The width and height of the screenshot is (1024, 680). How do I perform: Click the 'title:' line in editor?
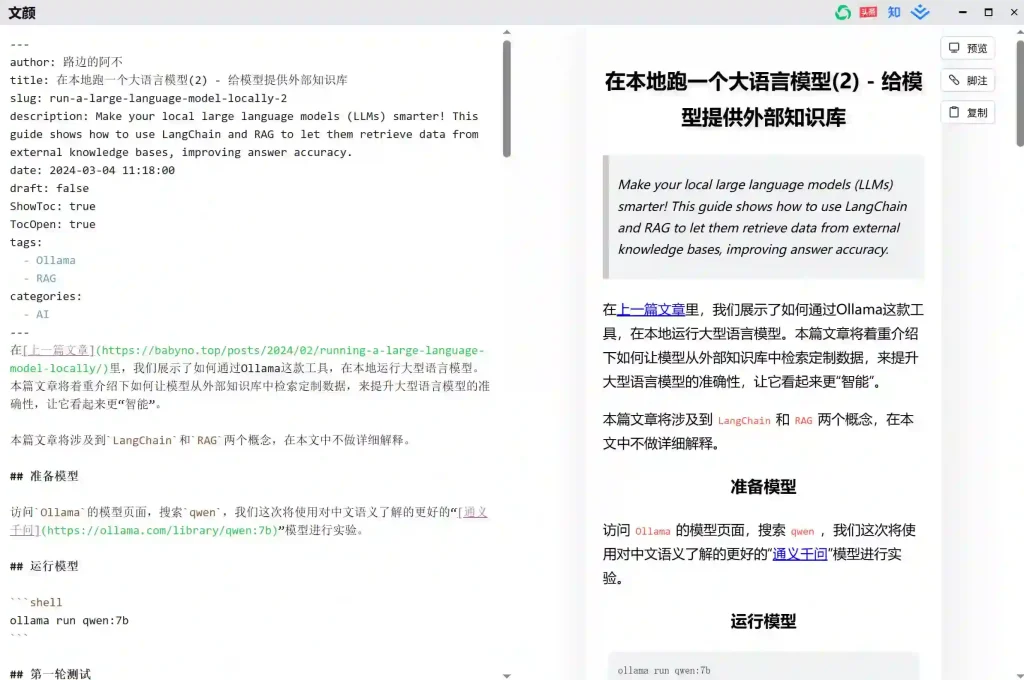tap(178, 80)
